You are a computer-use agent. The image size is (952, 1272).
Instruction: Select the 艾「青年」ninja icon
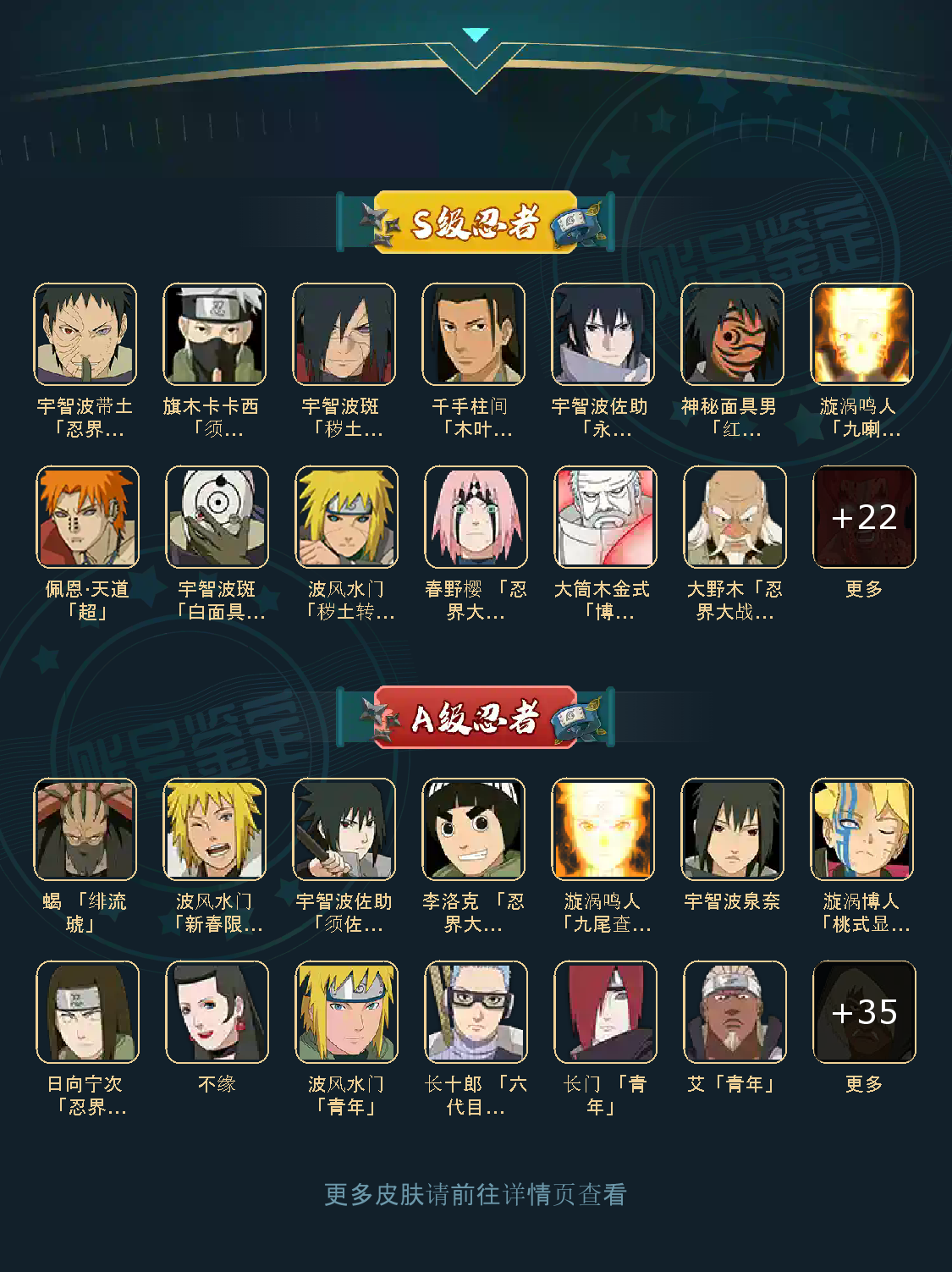pyautogui.click(x=735, y=1012)
